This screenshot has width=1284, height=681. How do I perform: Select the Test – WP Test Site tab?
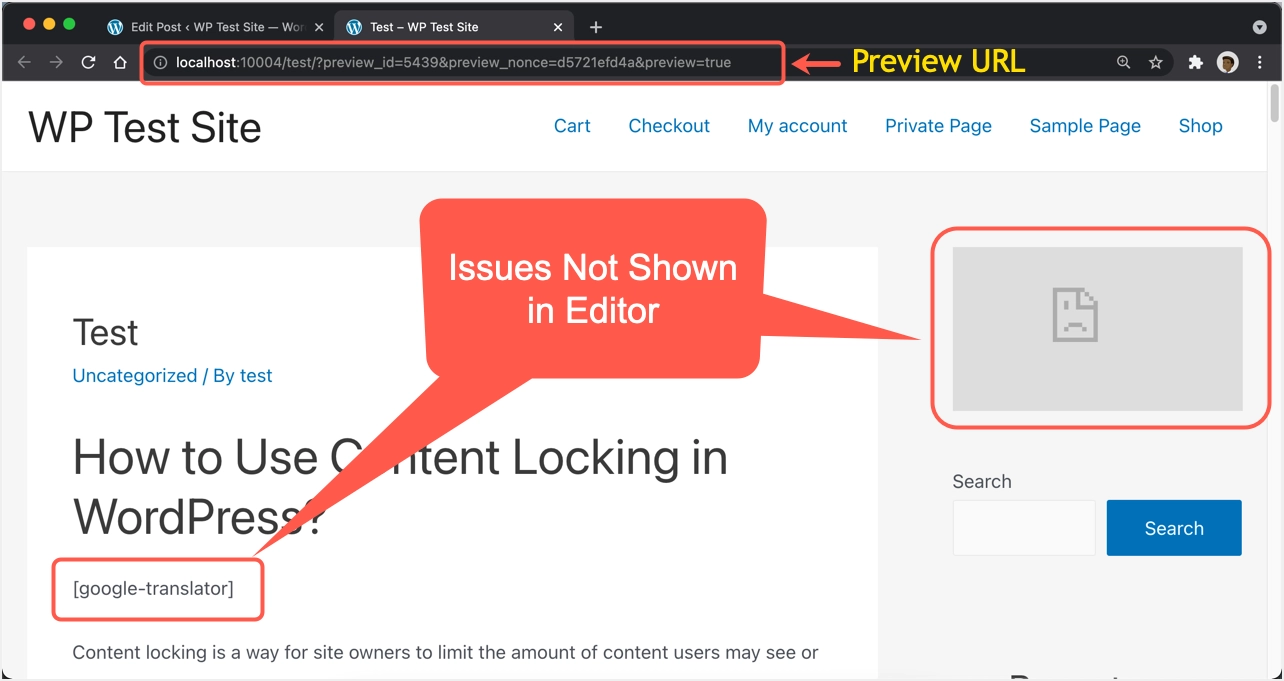click(454, 27)
